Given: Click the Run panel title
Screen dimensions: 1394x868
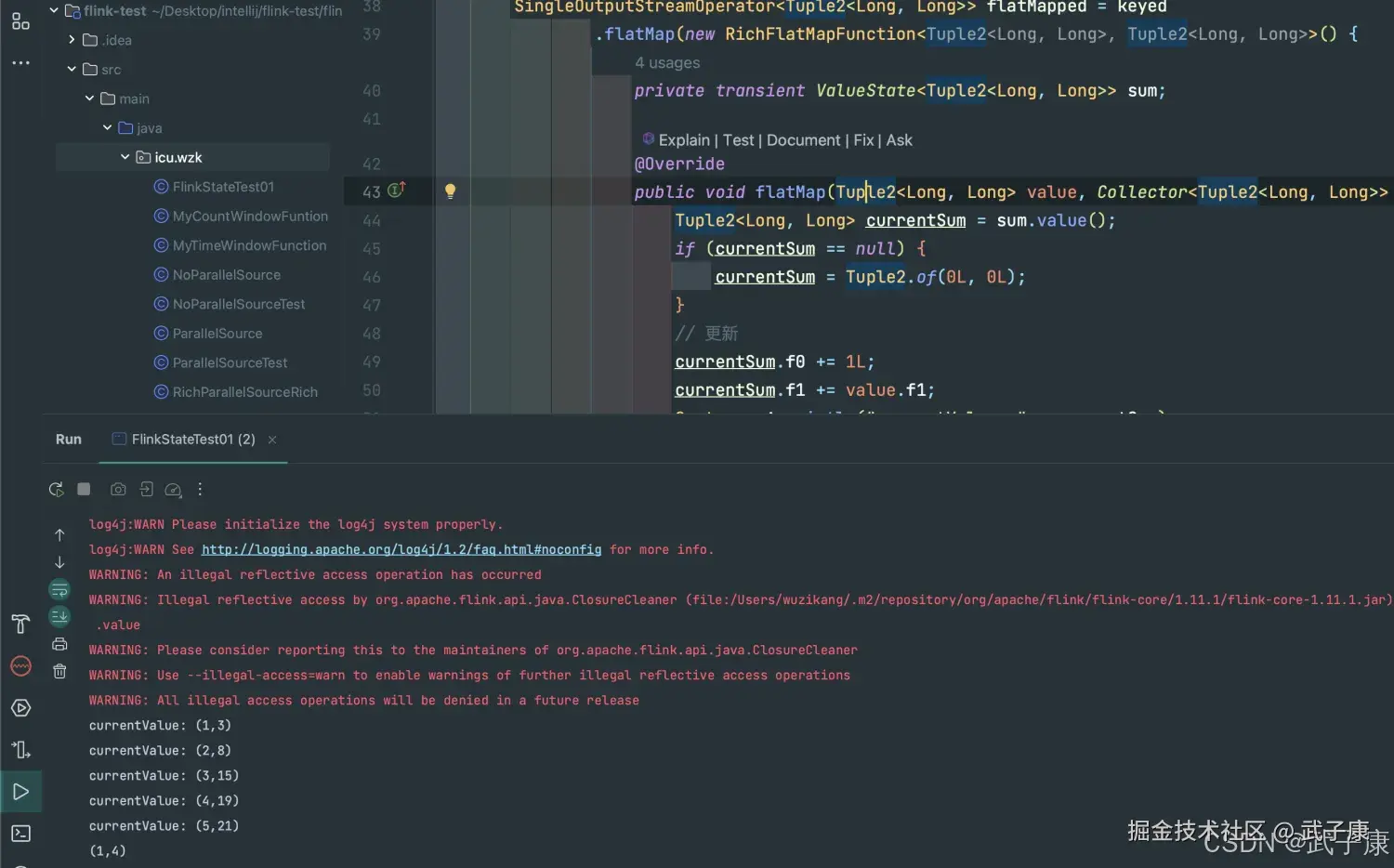Looking at the screenshot, I should [x=69, y=440].
